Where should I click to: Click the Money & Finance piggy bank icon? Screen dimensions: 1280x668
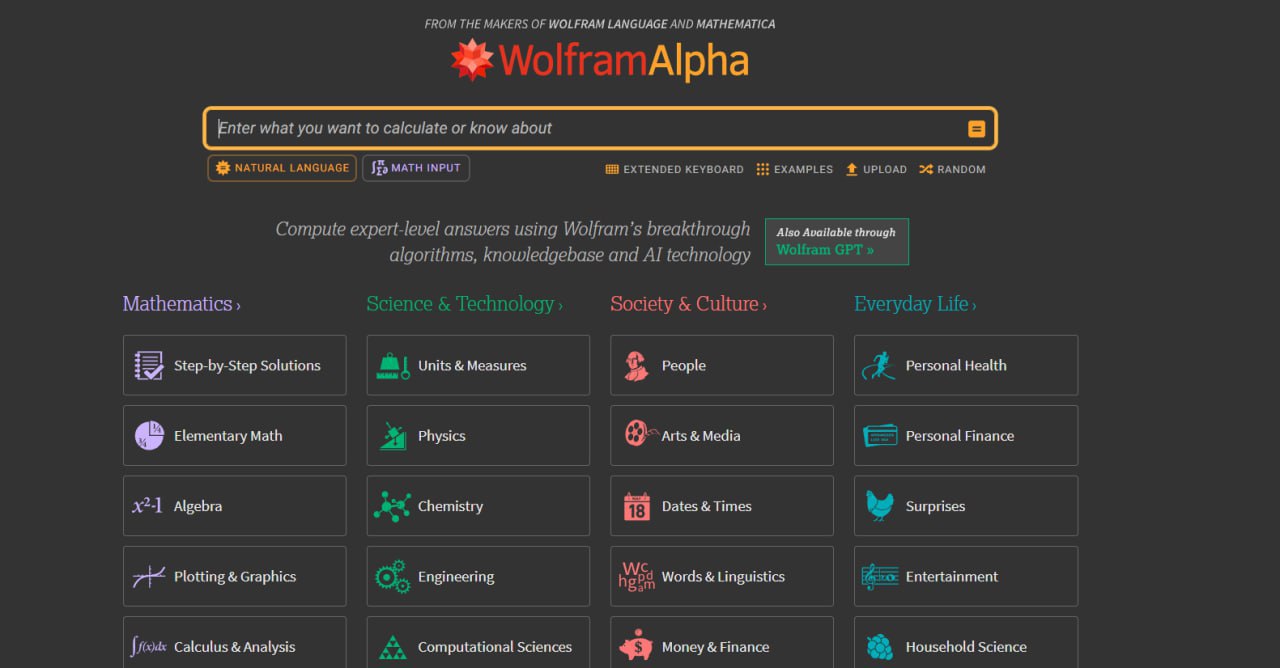click(637, 647)
